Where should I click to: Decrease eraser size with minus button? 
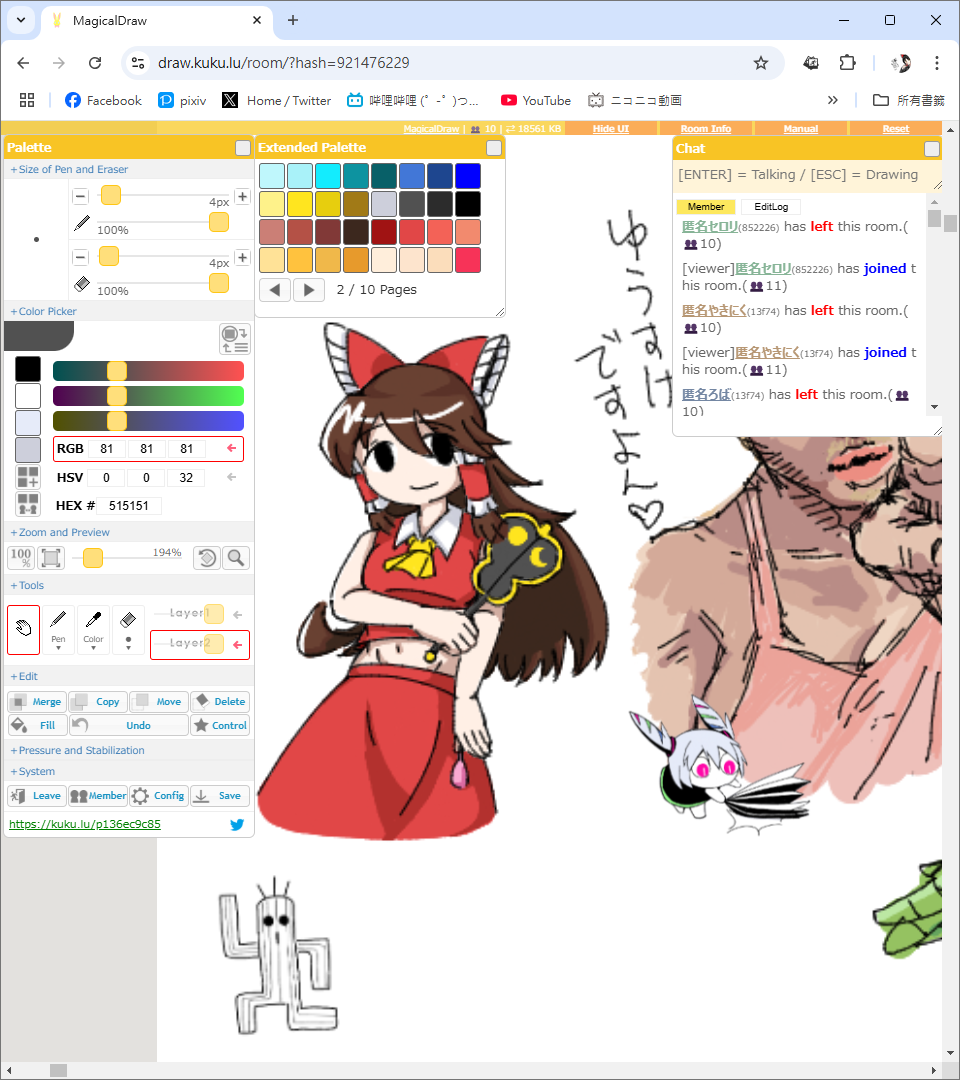pyautogui.click(x=81, y=258)
